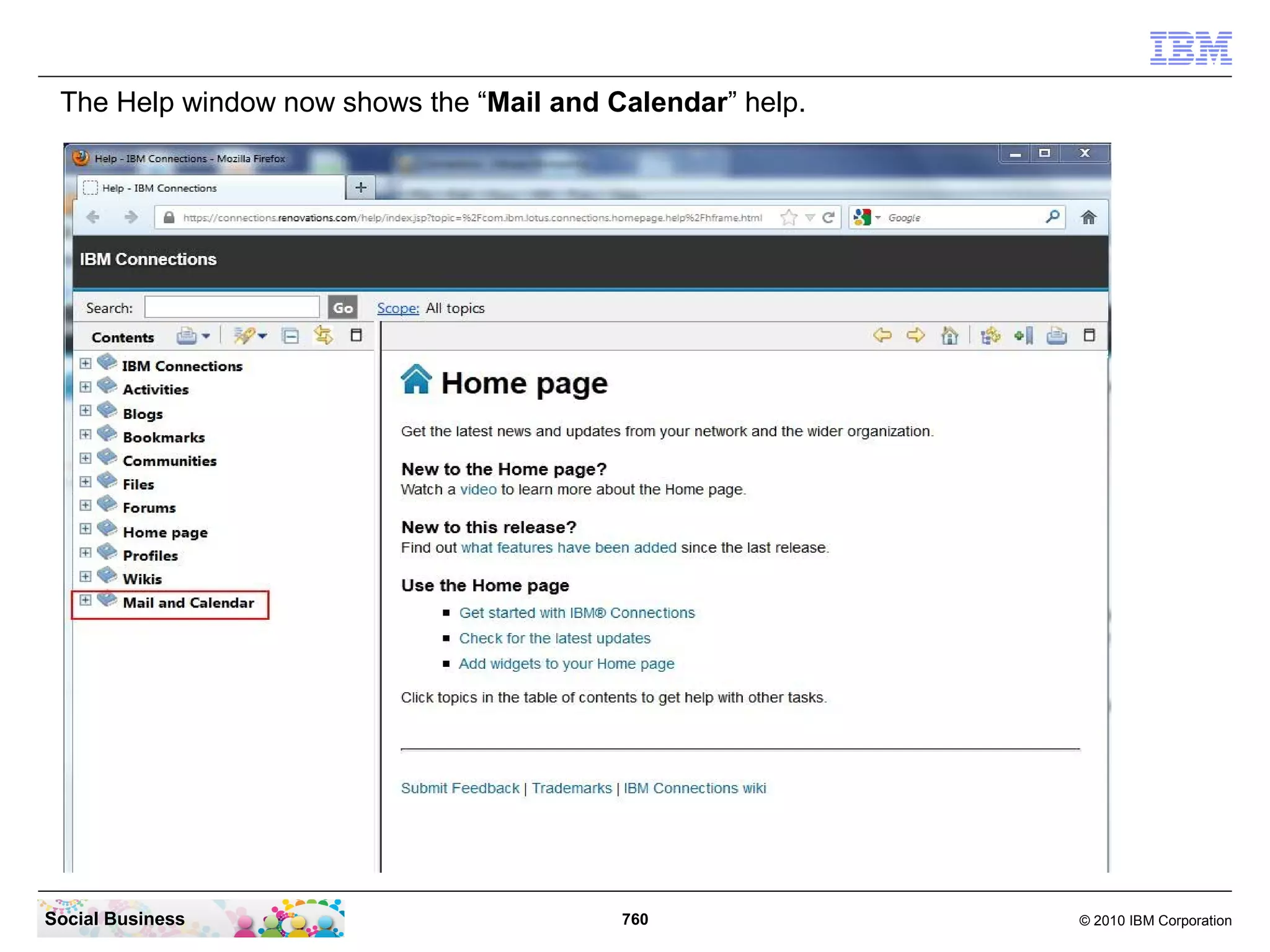This screenshot has width=1270, height=952.
Task: Click the link with contents sync icon
Action: click(323, 335)
